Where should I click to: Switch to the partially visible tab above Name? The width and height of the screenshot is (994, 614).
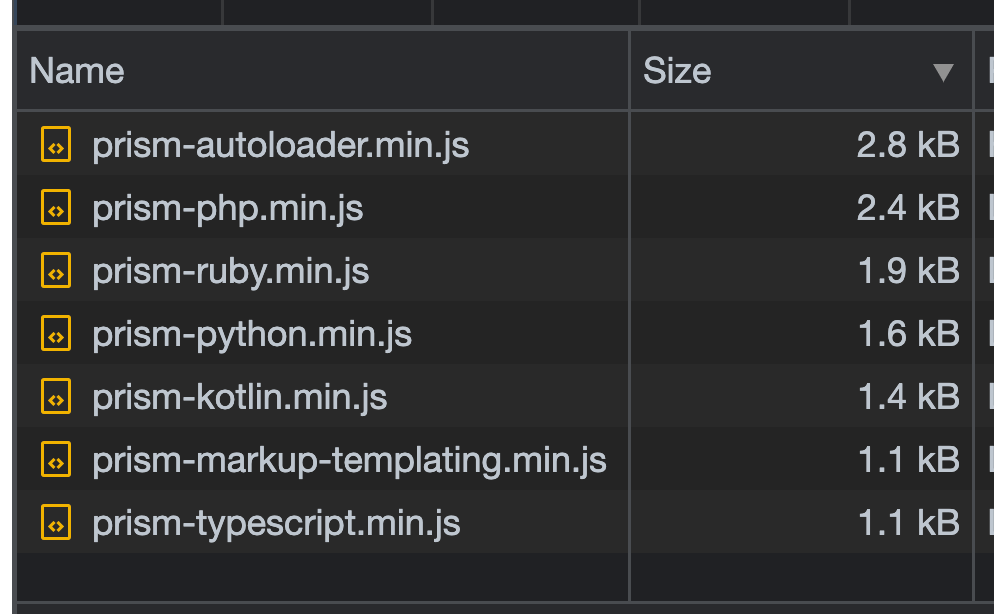pos(120,11)
